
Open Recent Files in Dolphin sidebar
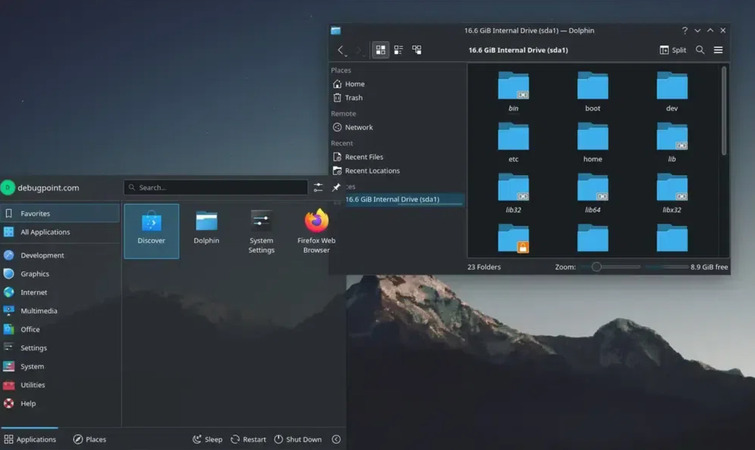[397, 157]
